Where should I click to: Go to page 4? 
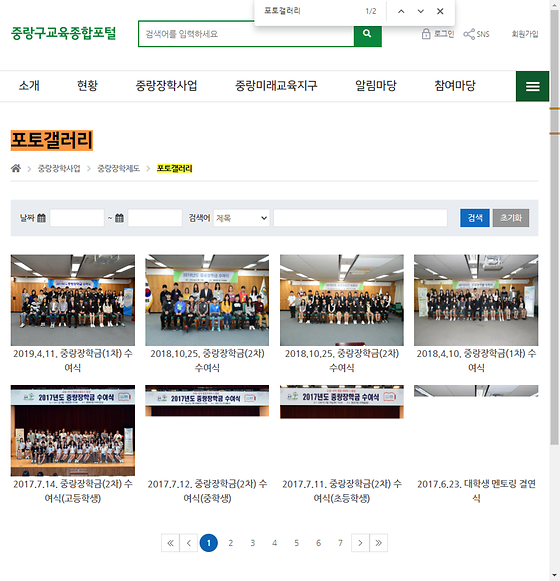(274, 543)
